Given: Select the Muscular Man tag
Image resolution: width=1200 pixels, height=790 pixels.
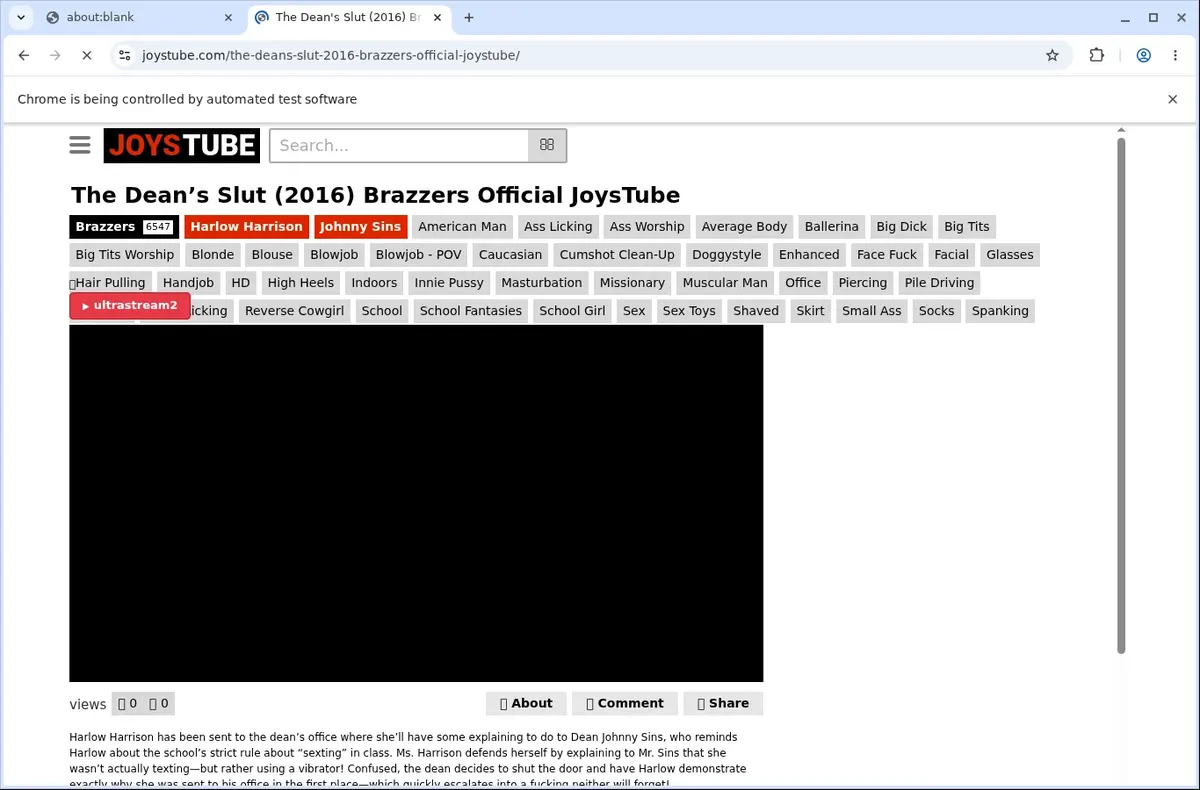Looking at the screenshot, I should tap(725, 283).
